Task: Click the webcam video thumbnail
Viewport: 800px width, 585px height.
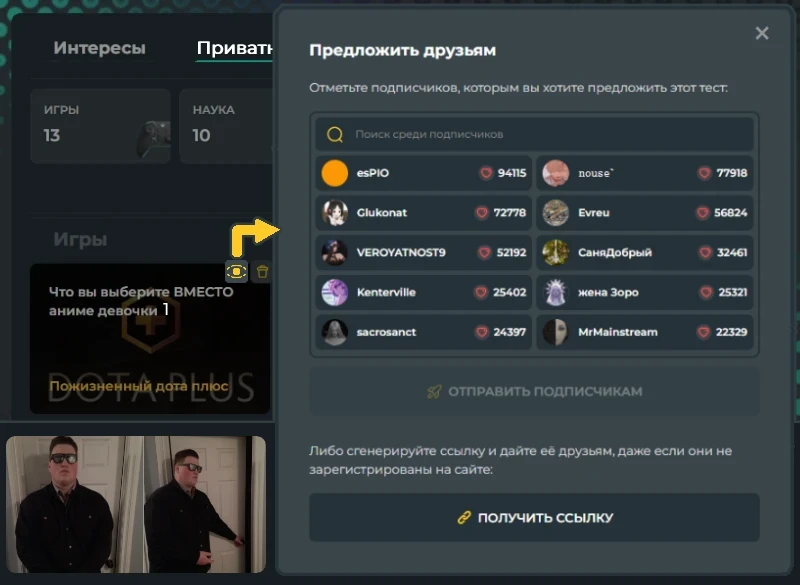Action: tap(136, 504)
